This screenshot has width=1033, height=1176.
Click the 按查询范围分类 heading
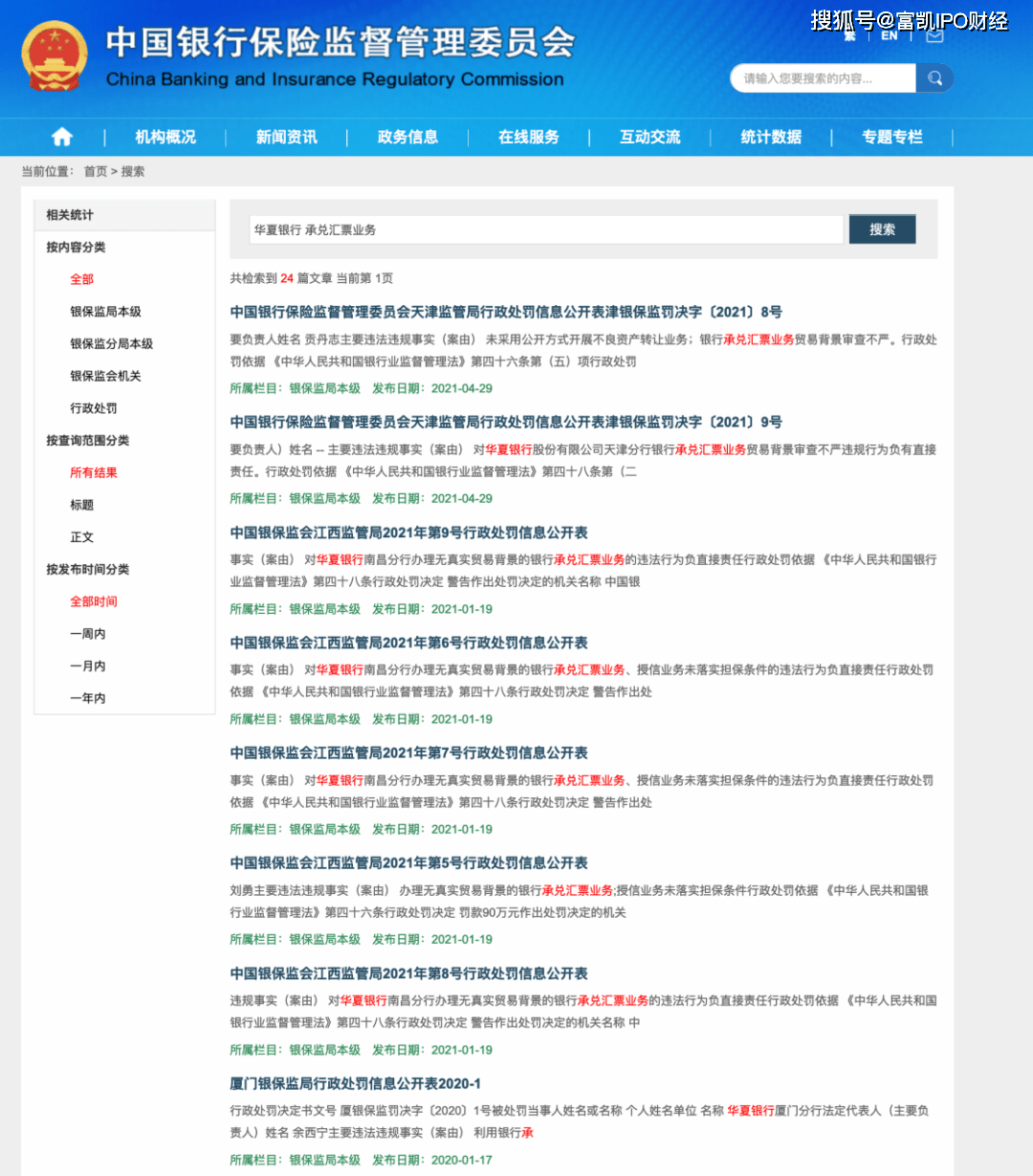pos(87,440)
